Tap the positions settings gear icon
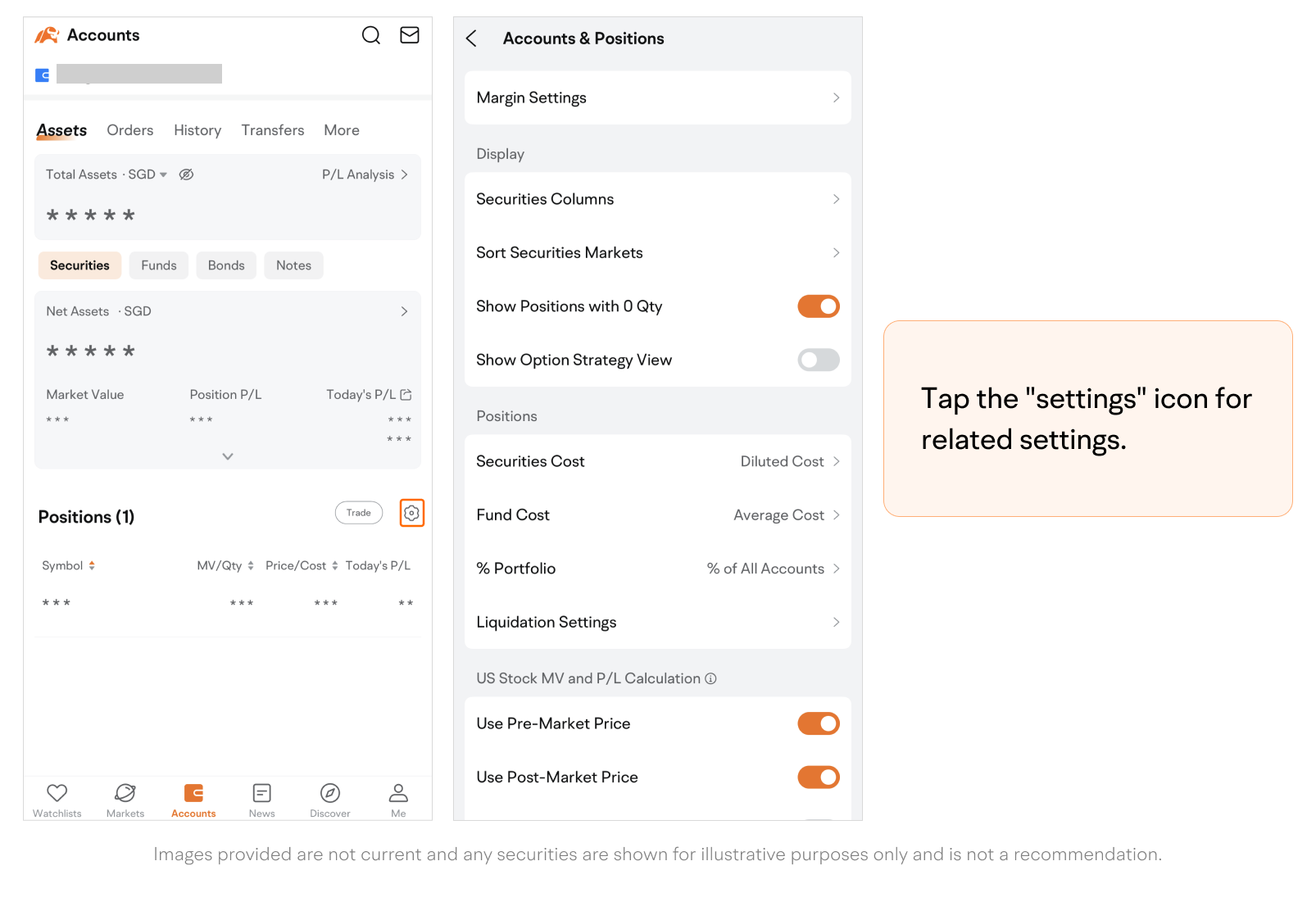 [x=411, y=513]
